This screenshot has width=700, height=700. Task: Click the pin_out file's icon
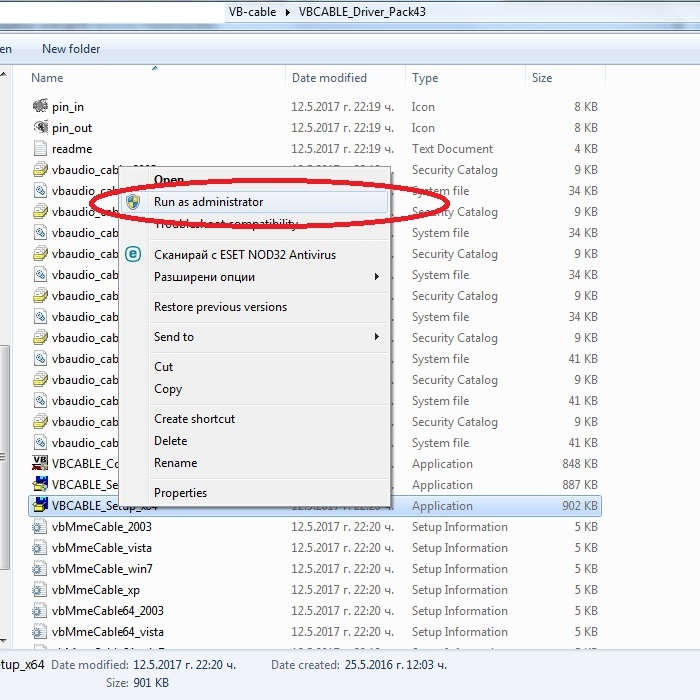point(40,127)
